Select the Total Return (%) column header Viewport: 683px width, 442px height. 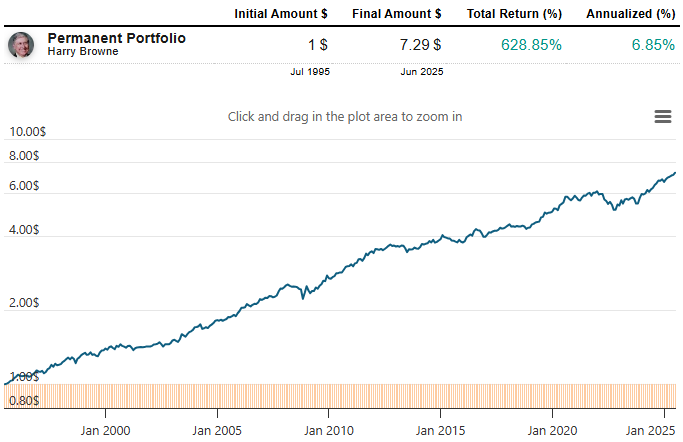(514, 14)
